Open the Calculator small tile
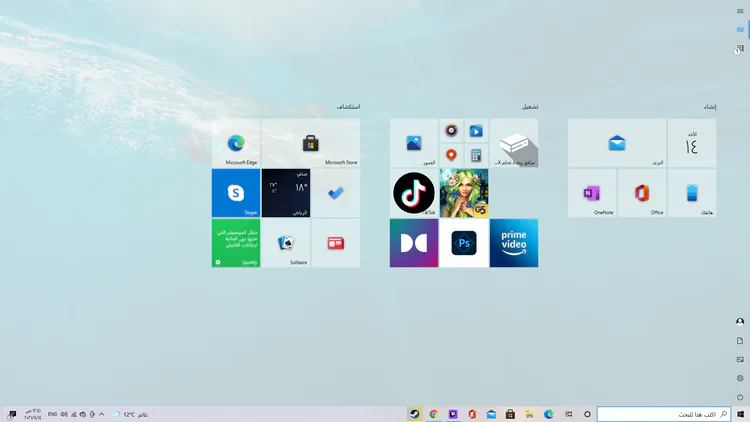Screen dimensions: 750x422 coord(476,155)
